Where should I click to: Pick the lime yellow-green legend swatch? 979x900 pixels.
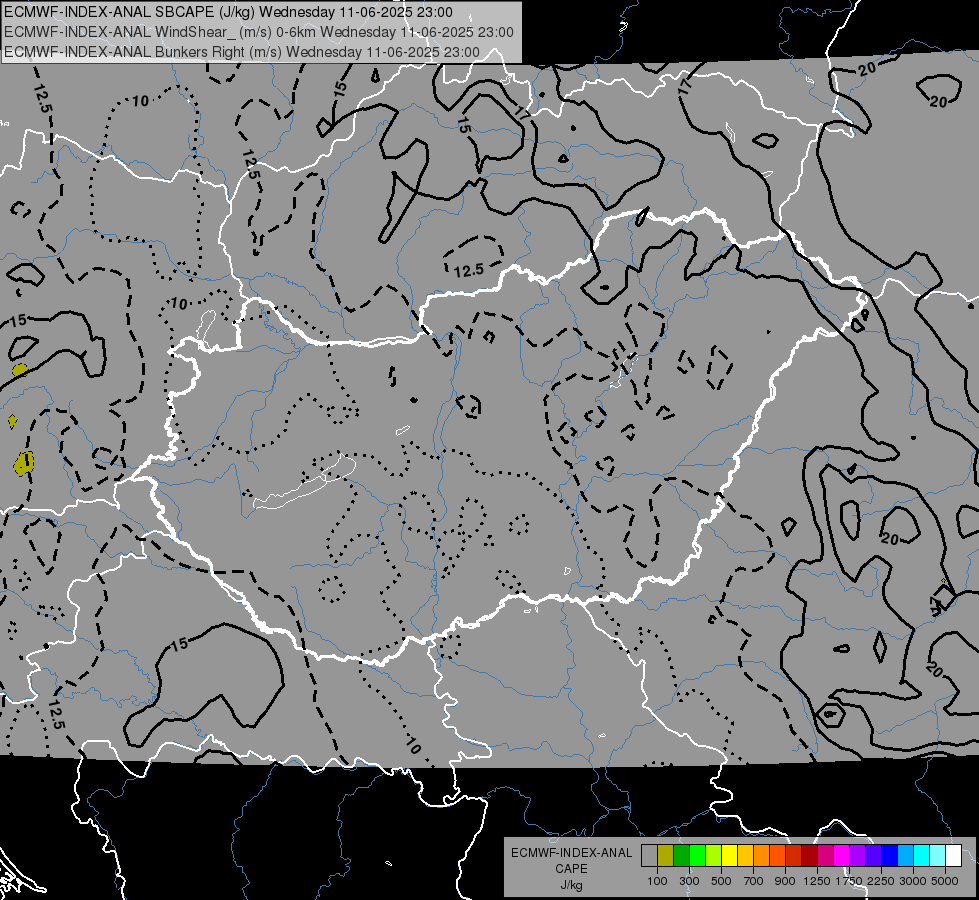(713, 856)
